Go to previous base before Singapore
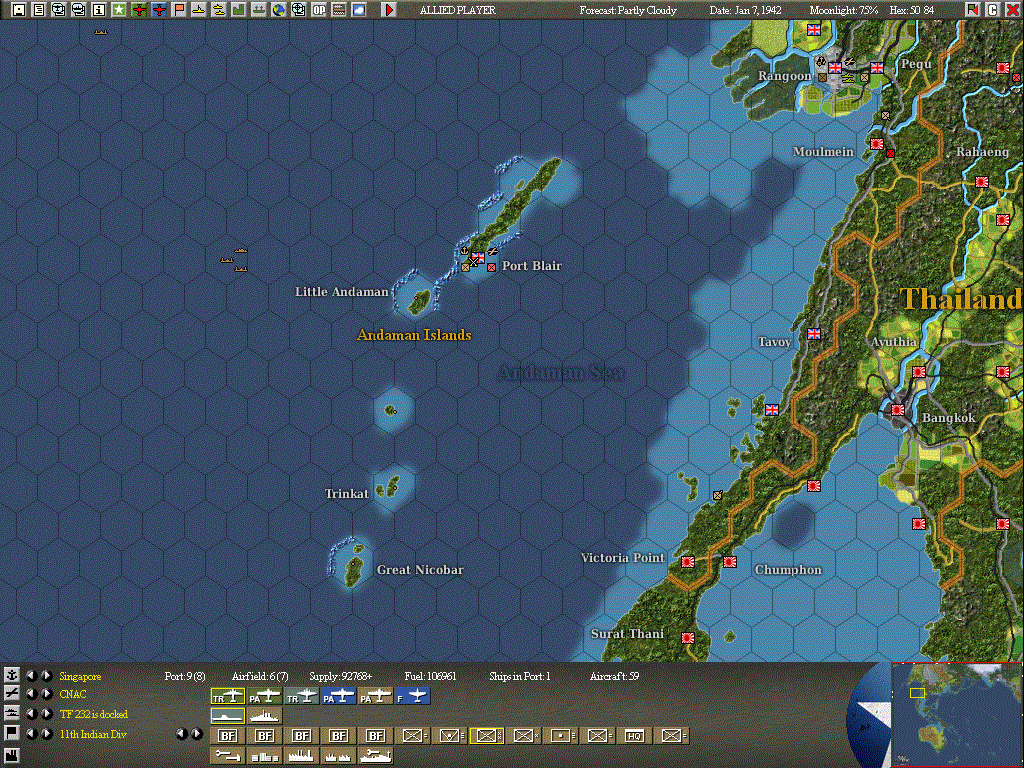 31,675
